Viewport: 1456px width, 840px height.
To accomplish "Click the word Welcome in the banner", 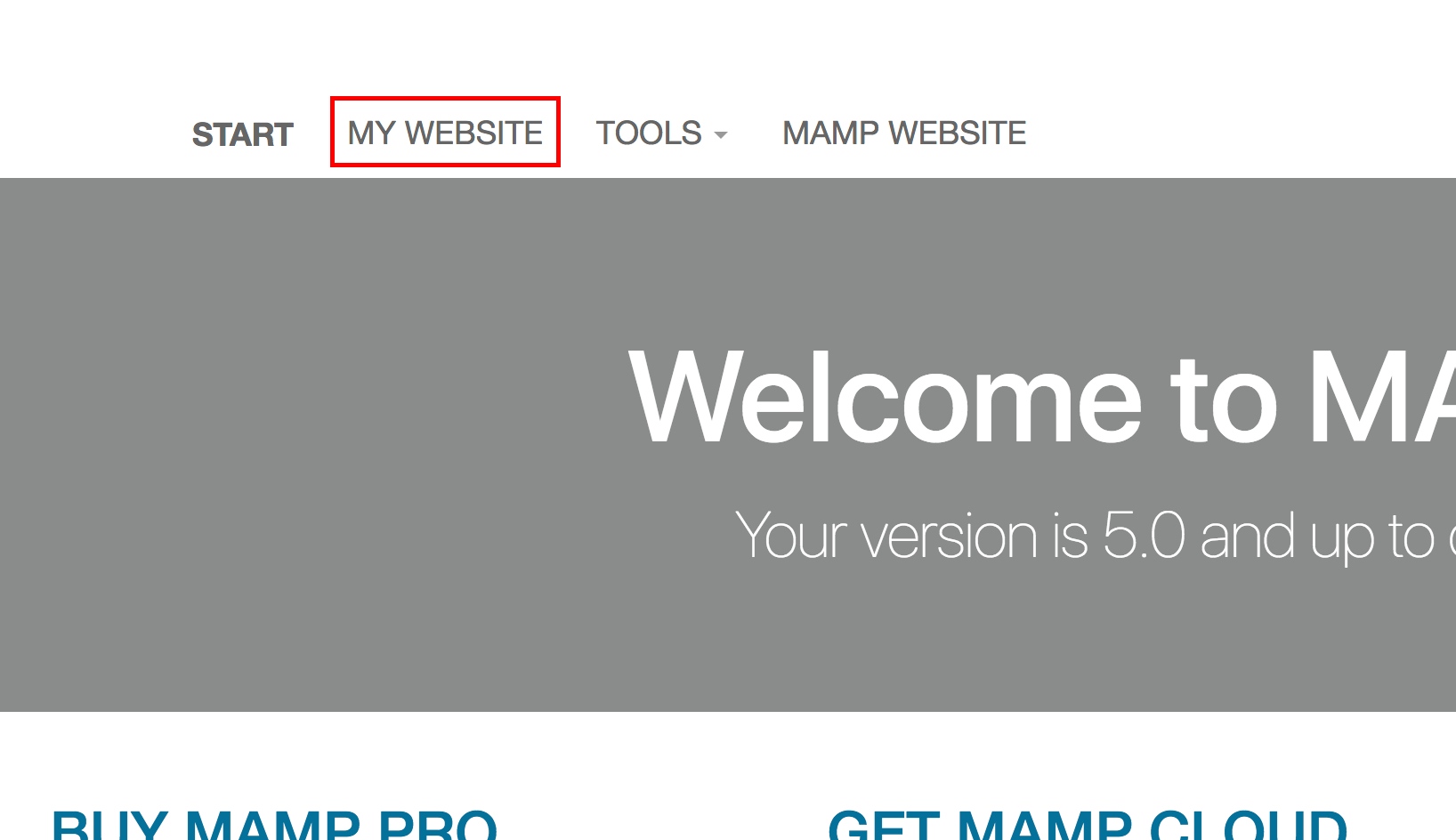I will [885, 397].
